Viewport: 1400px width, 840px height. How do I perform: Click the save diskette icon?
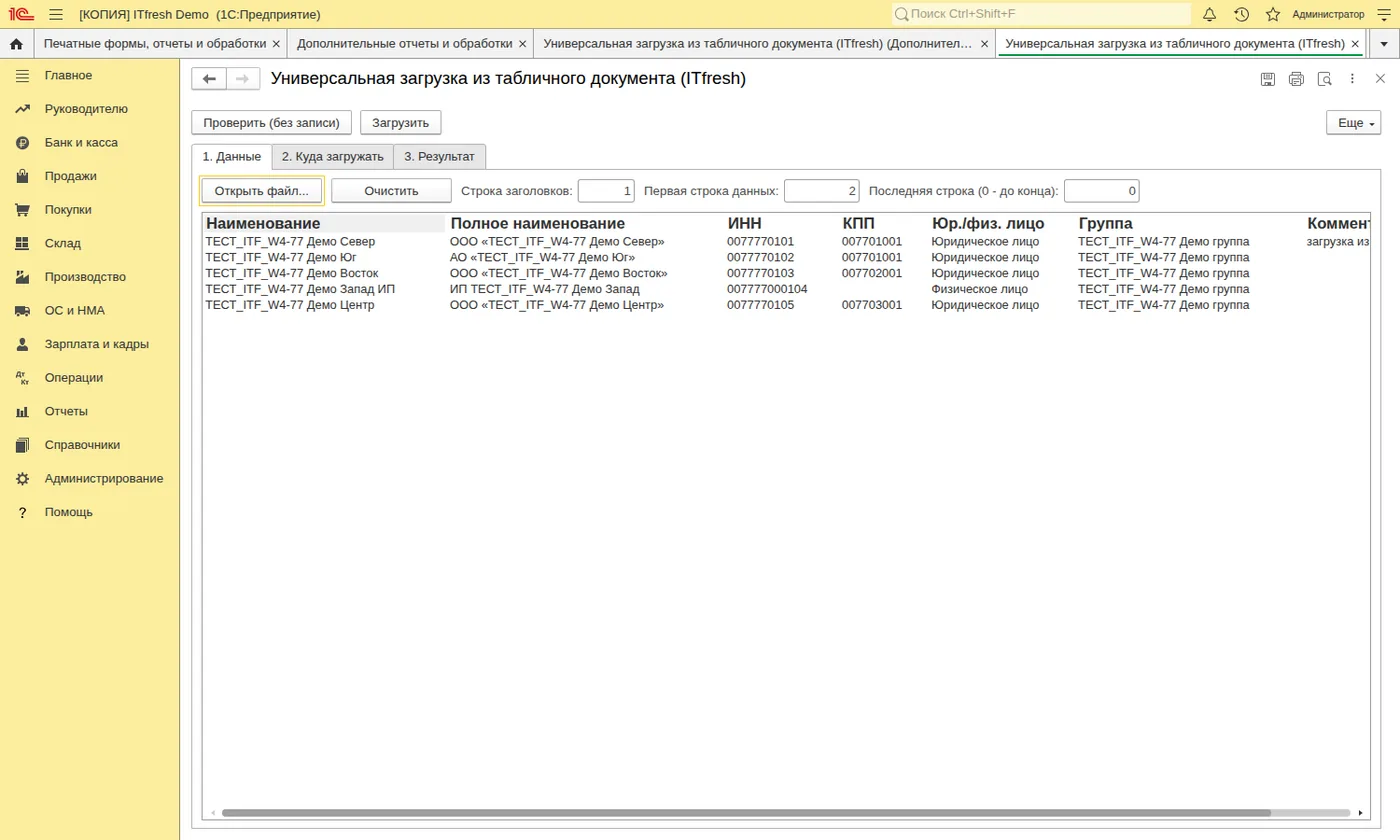click(1268, 79)
